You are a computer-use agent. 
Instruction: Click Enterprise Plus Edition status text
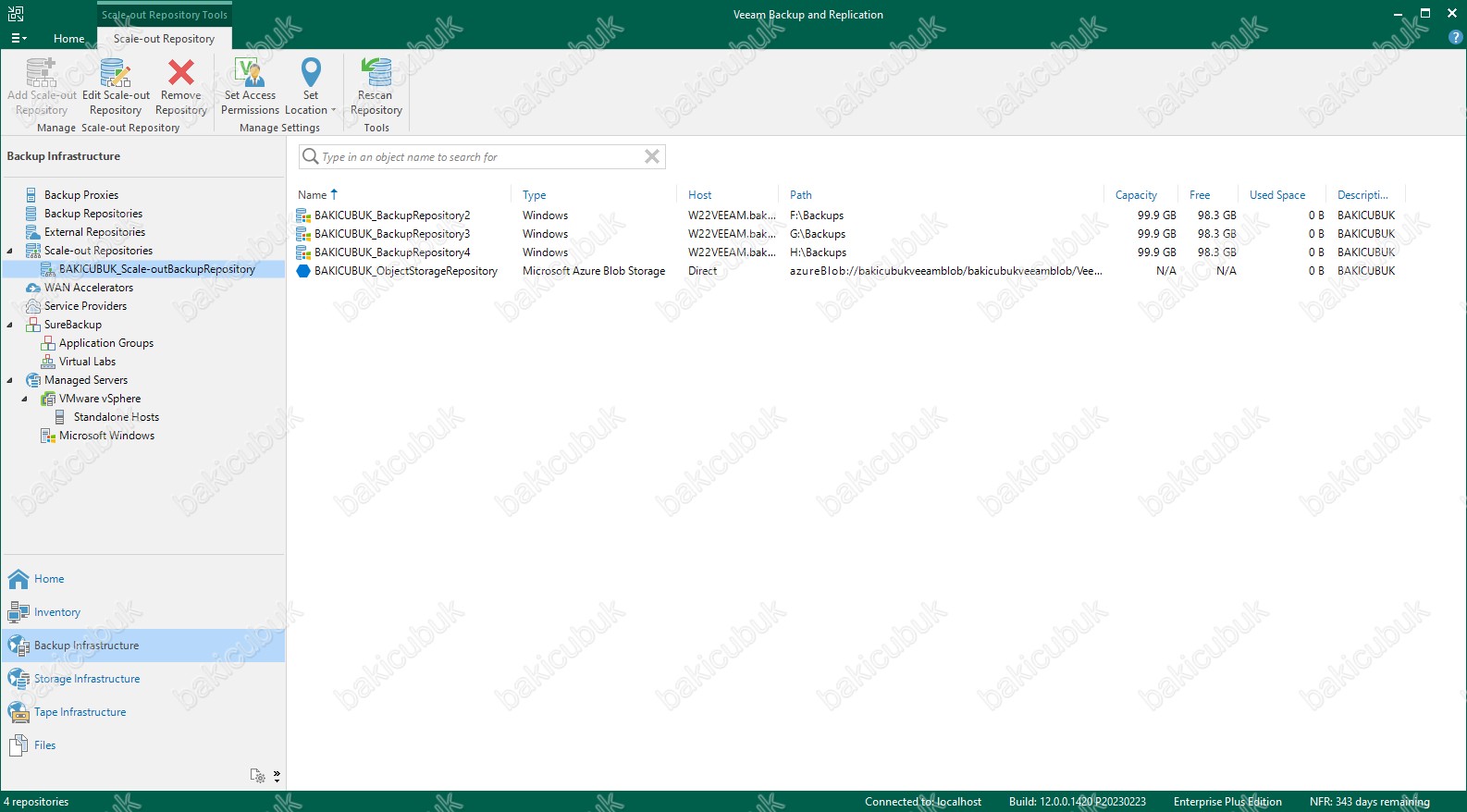tap(1227, 802)
